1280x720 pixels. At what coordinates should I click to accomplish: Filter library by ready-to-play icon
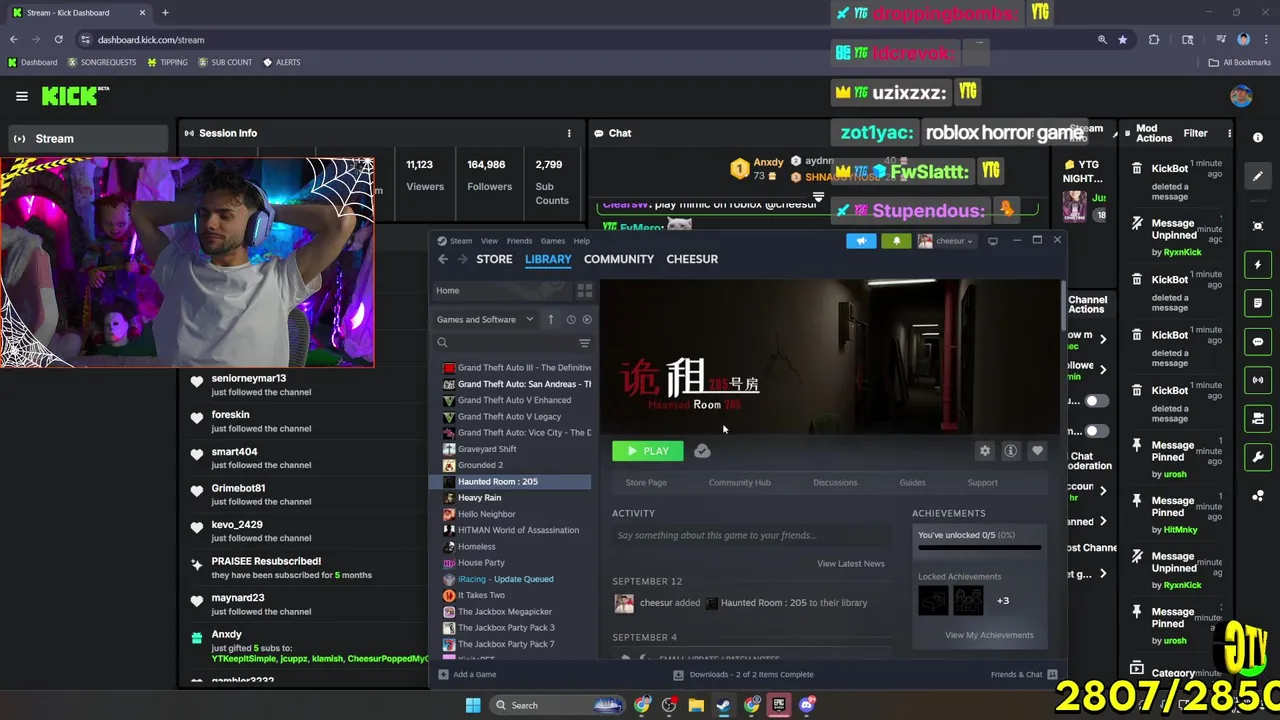[587, 320]
